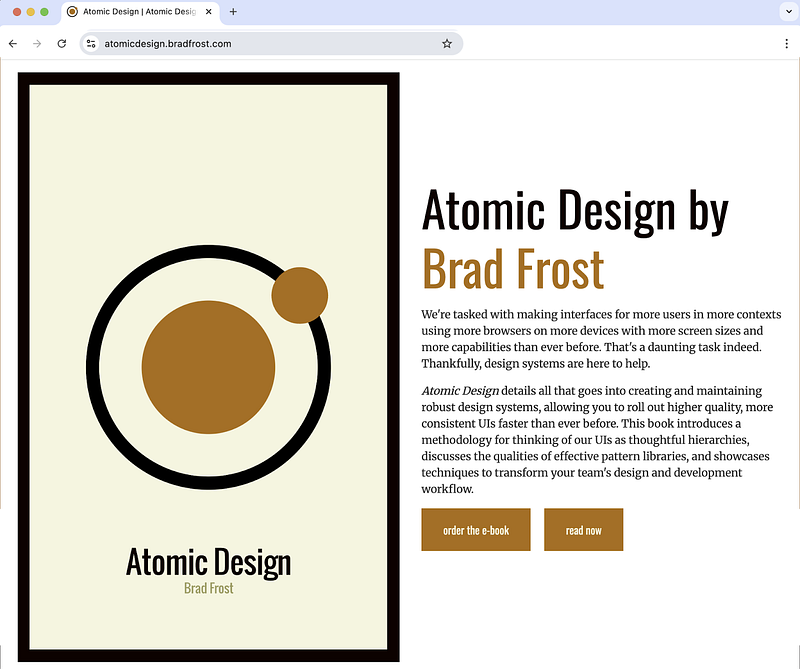This screenshot has height=669, width=800.
Task: Click the Brad Frost heading text
Action: point(513,269)
